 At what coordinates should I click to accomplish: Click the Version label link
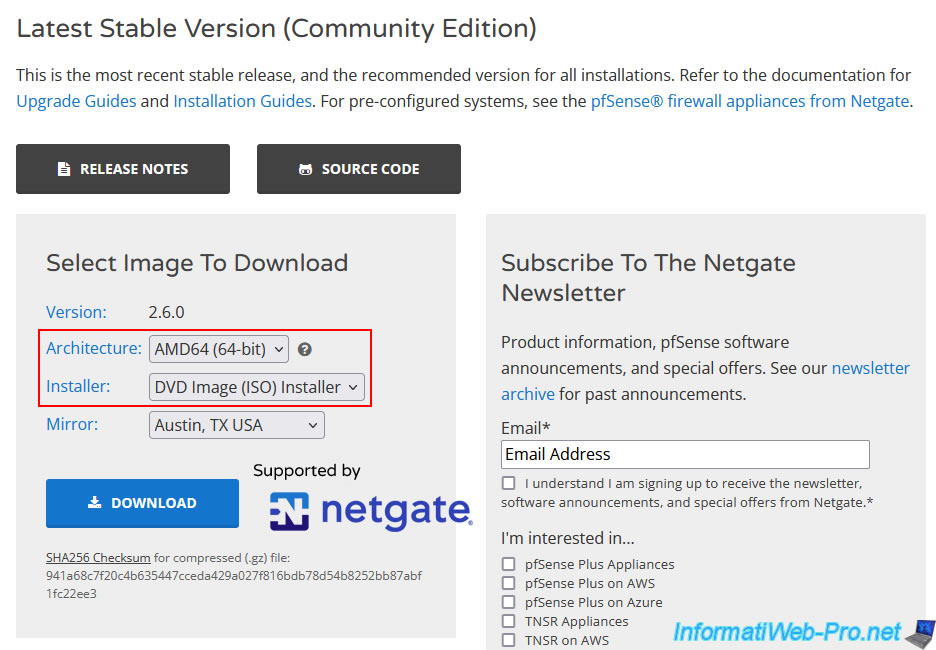click(x=76, y=312)
